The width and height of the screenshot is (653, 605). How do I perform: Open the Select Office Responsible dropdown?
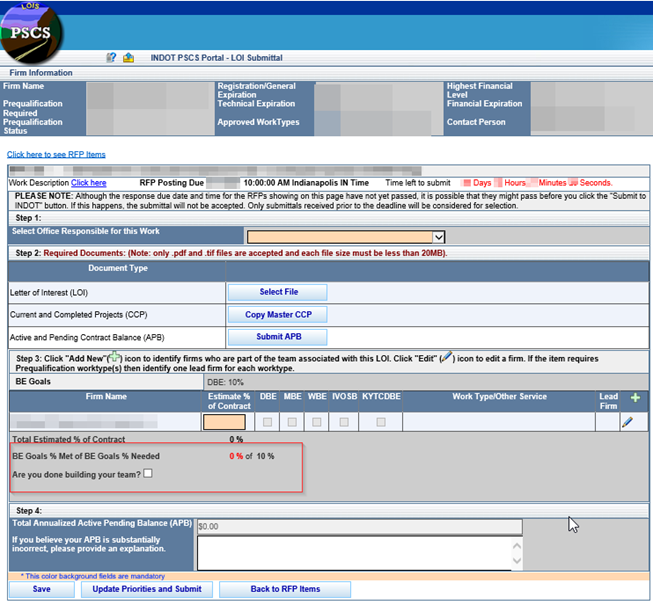[x=346, y=237]
